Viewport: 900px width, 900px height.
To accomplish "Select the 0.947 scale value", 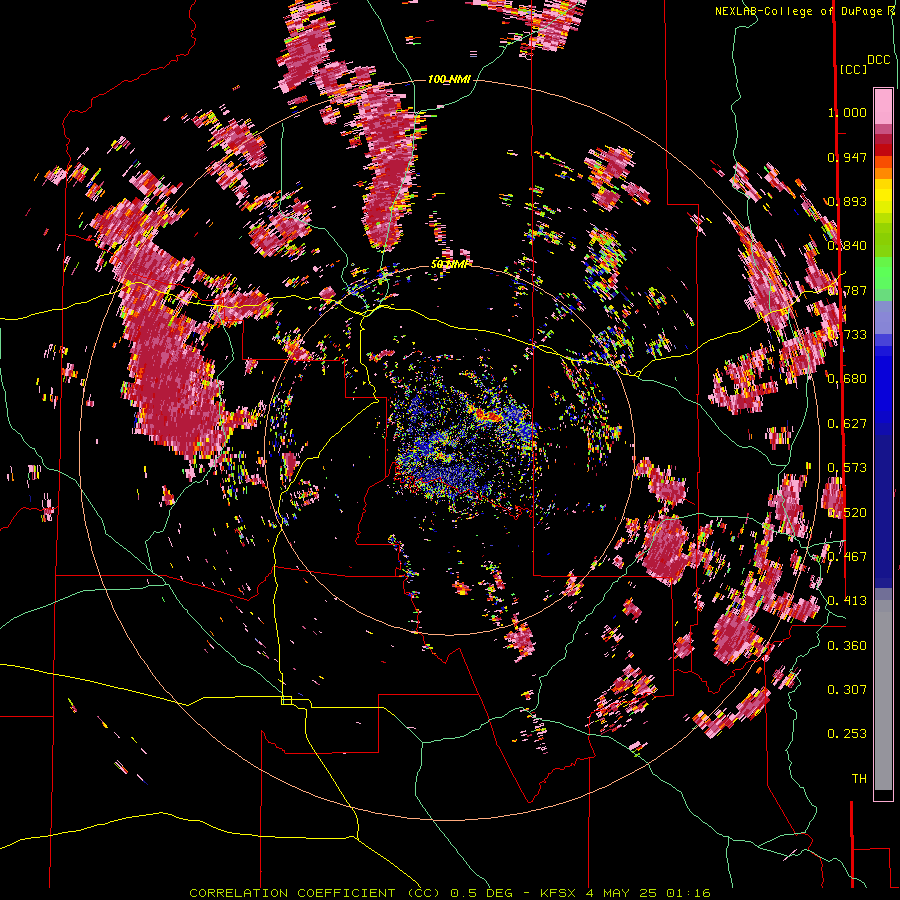I will 847,157.
